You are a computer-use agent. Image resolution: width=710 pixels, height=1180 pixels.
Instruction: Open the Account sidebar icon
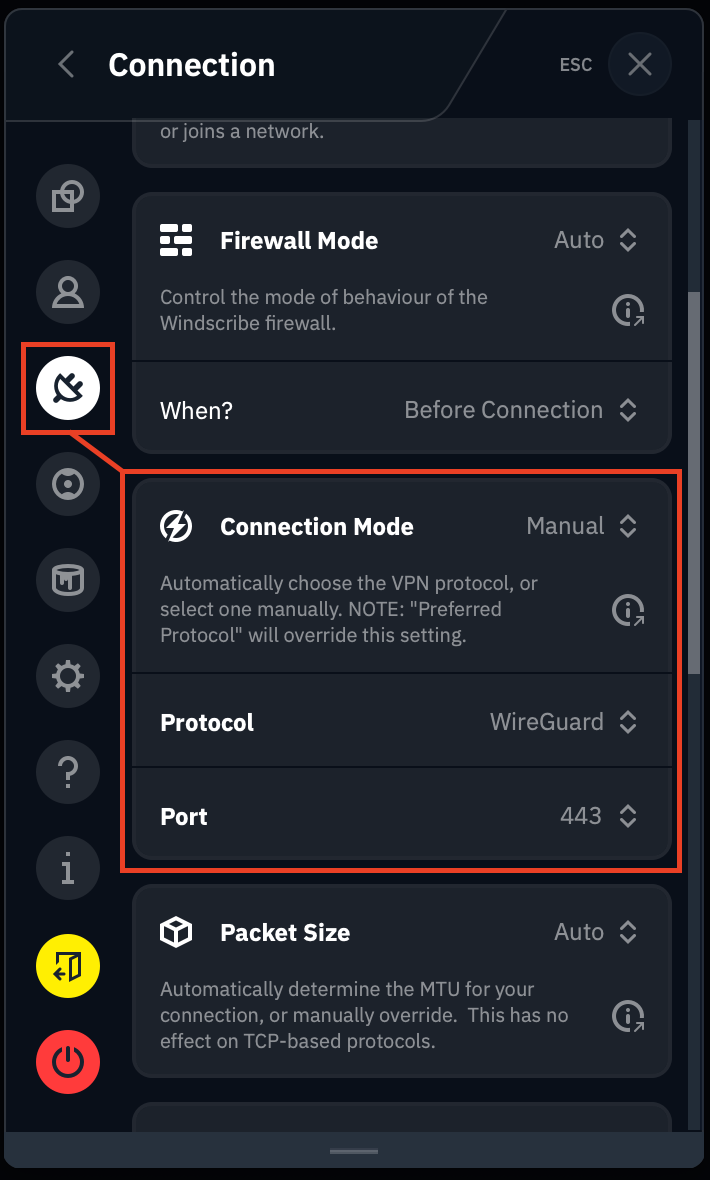[68, 291]
